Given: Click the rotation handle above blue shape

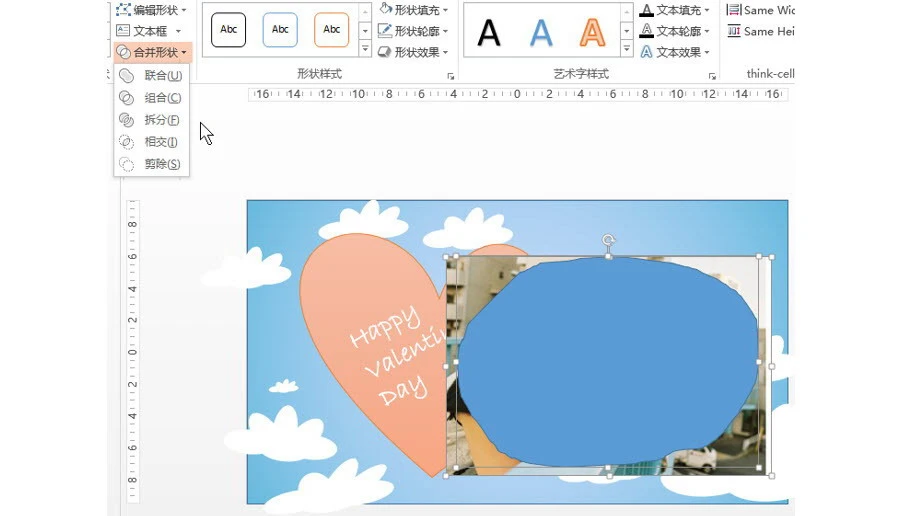Looking at the screenshot, I should point(608,239).
